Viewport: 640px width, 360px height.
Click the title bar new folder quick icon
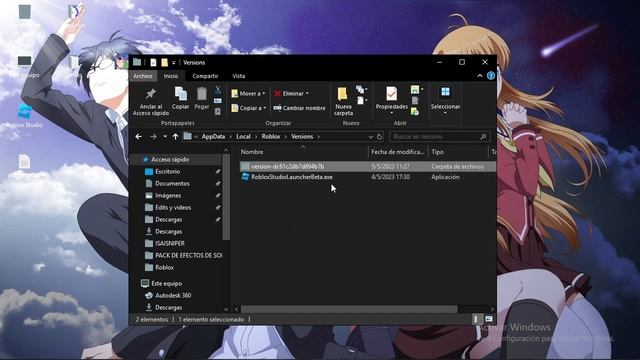pos(164,62)
